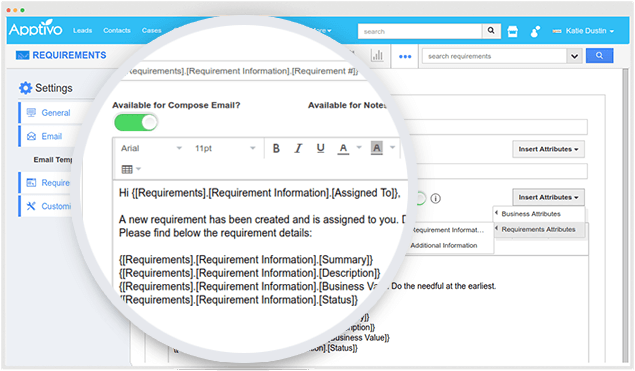This screenshot has height=371, width=635.
Task: Click the blue search requirements button
Action: [599, 55]
